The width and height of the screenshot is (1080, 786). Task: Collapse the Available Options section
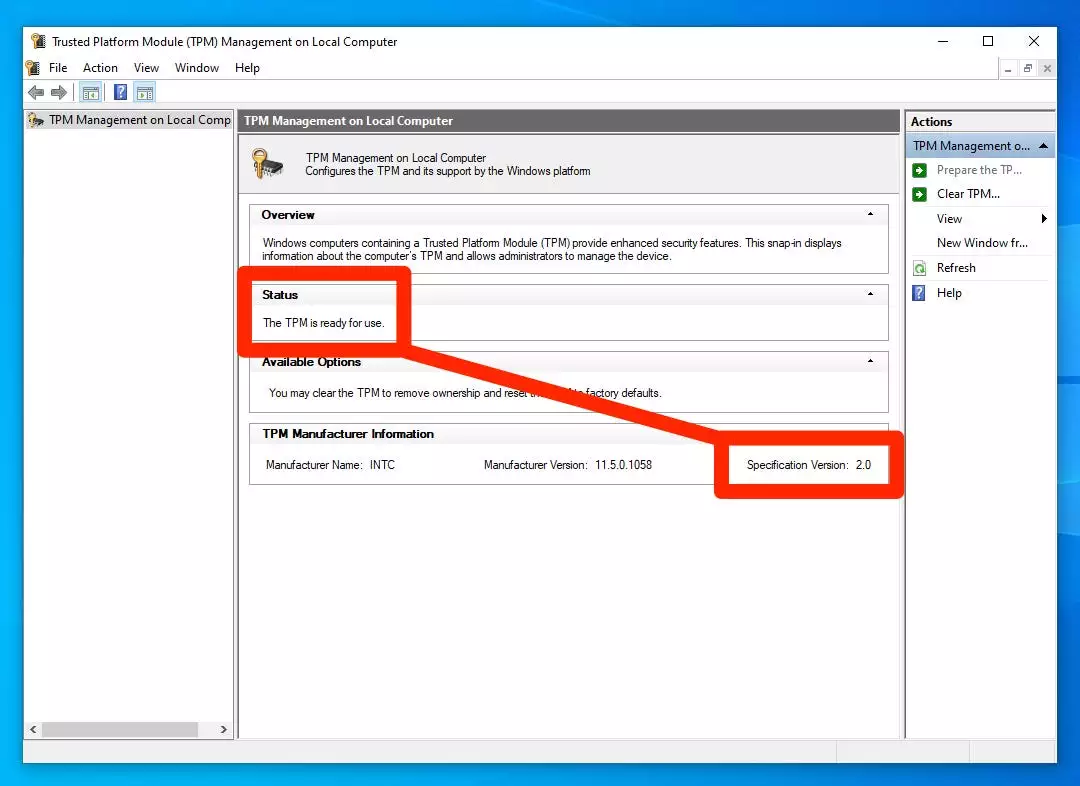(870, 361)
